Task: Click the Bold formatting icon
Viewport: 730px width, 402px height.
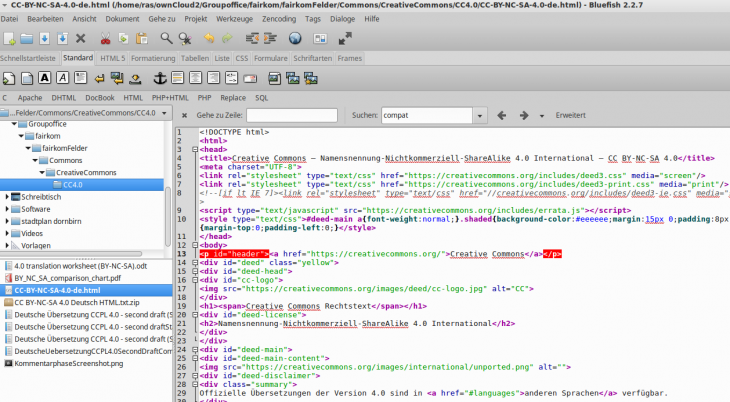Action: point(44,78)
